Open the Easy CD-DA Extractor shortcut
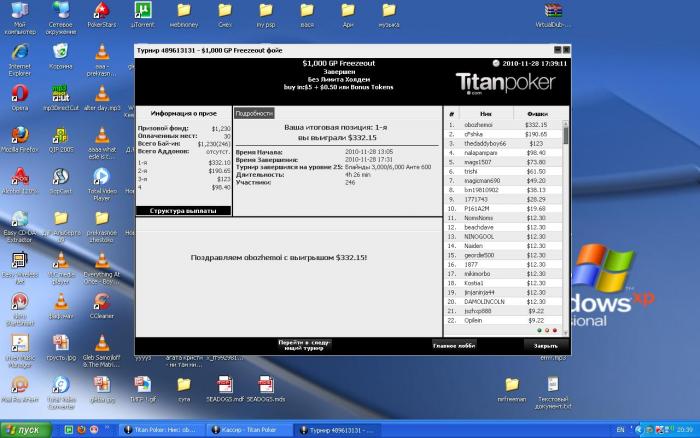This screenshot has width=700, height=438. 20,226
